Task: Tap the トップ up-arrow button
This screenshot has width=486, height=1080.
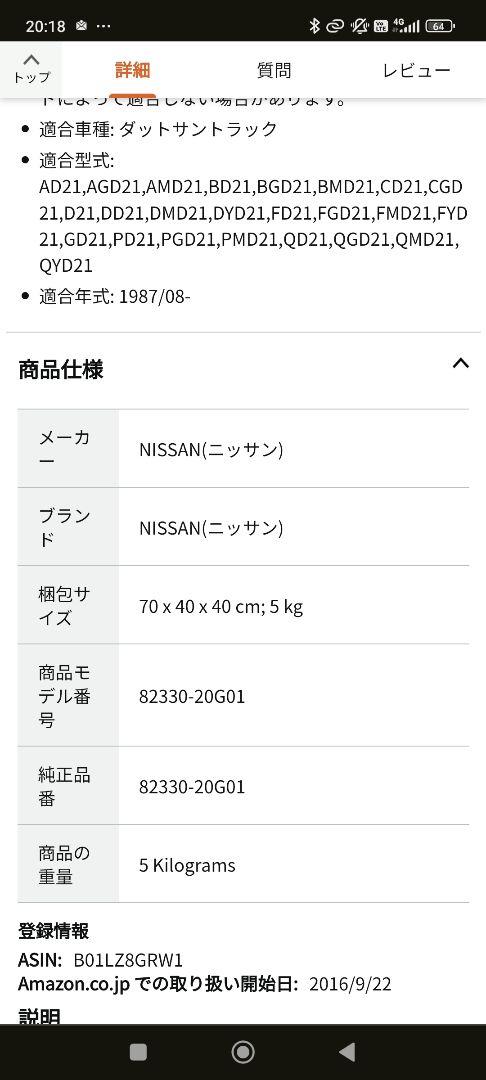Action: [31, 68]
